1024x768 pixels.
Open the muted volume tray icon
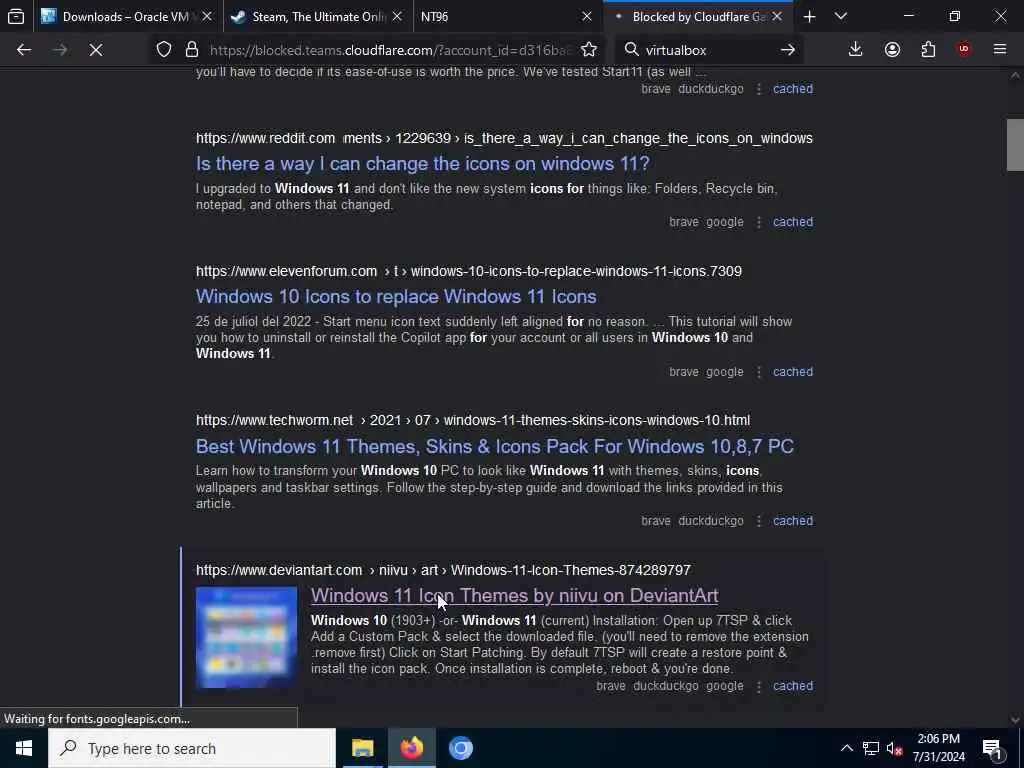coord(894,748)
